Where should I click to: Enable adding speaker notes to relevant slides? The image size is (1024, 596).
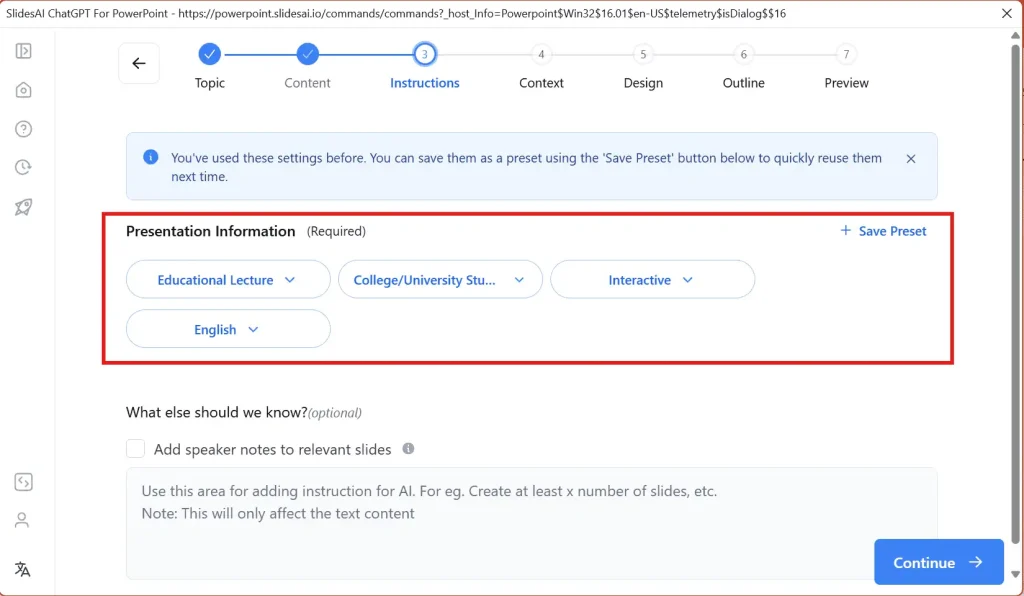pos(135,448)
